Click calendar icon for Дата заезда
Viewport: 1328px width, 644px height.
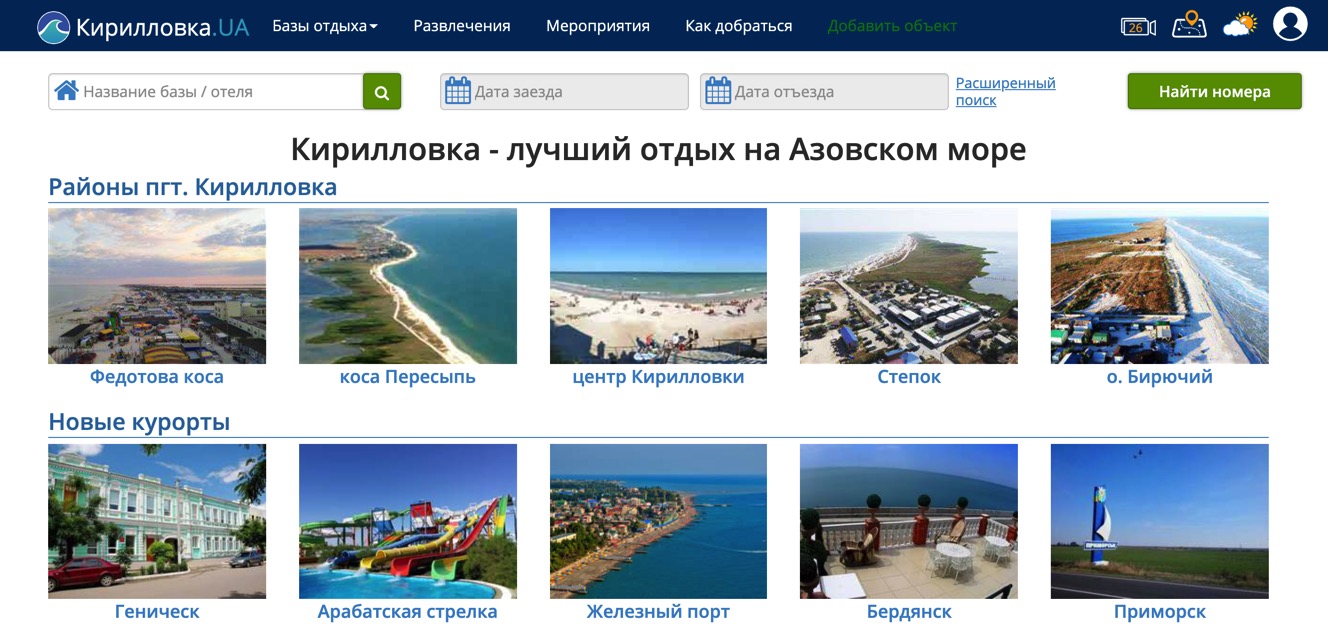(x=457, y=91)
